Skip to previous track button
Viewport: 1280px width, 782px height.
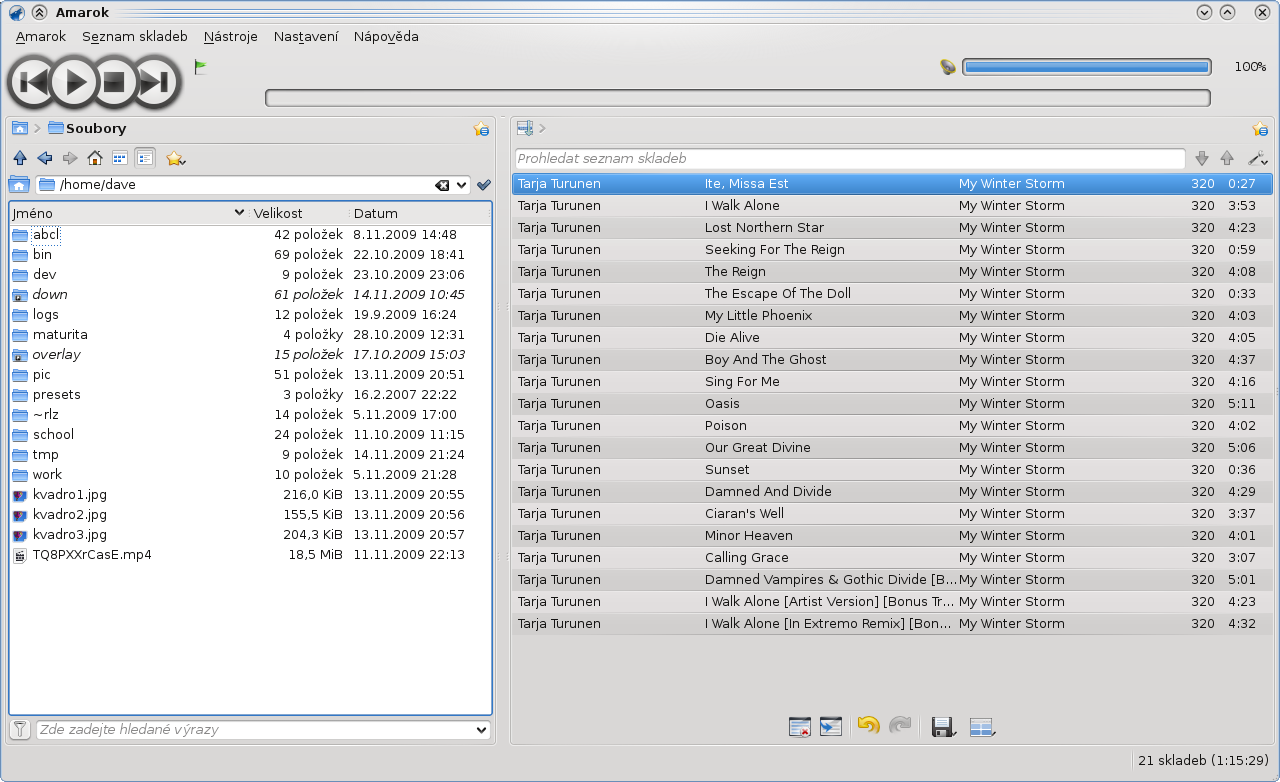[34, 83]
